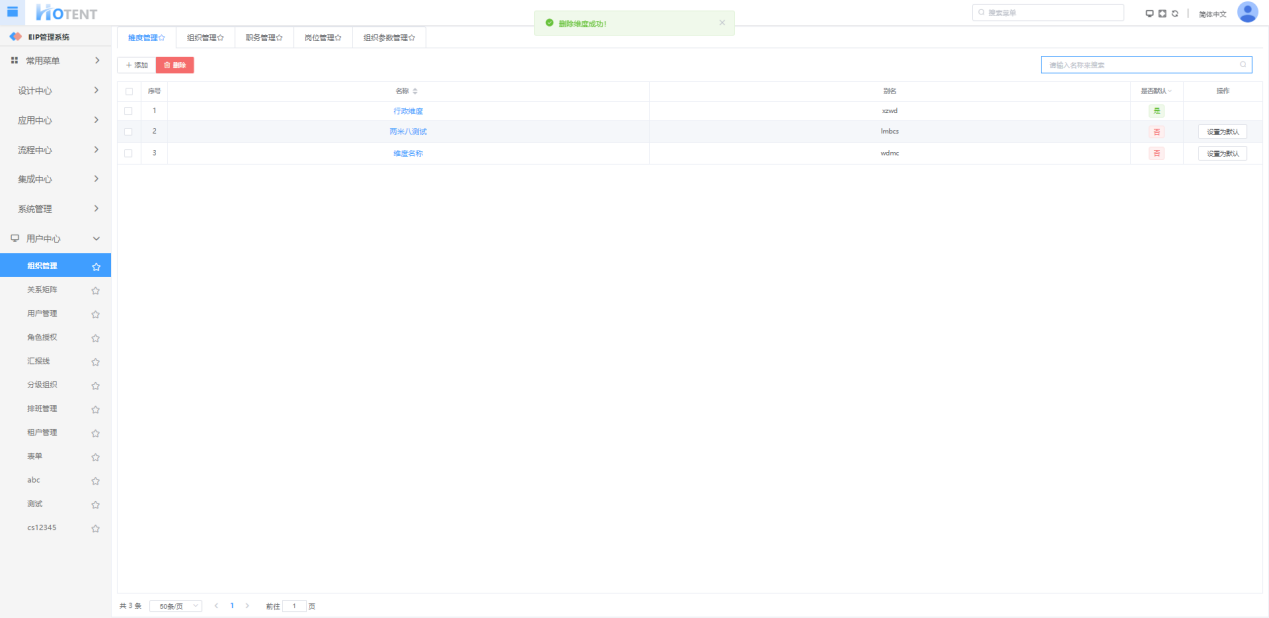
Task: Click the star icon beside 租户管理
Action: (x=96, y=433)
